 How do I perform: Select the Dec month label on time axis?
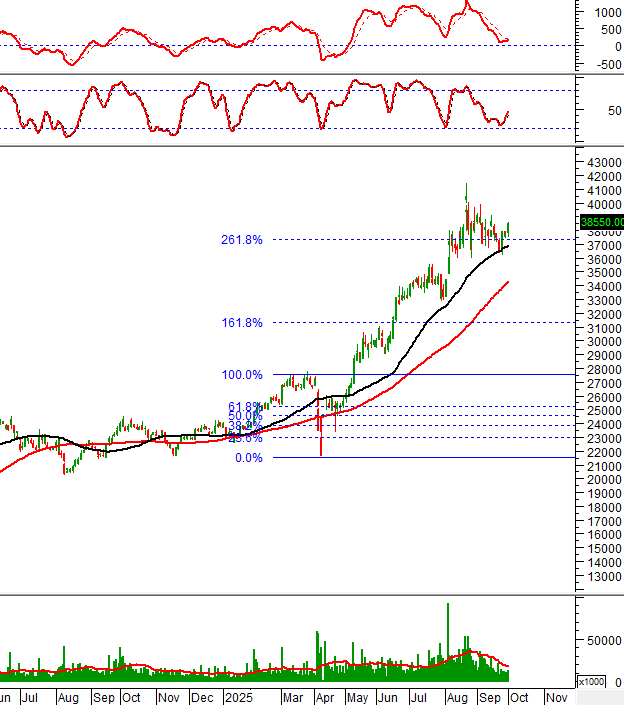pyautogui.click(x=203, y=696)
